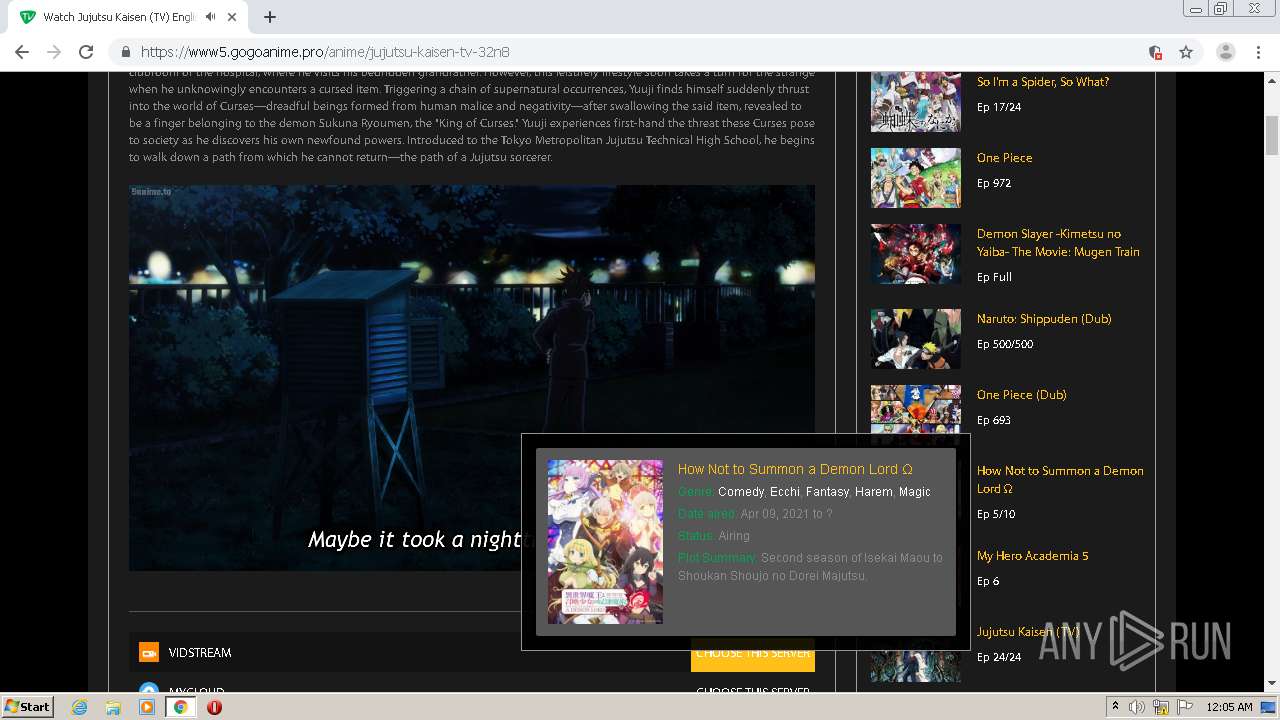Select the Ep 5/10 text under Demon Lord
Screen dimensions: 1280x720
pyautogui.click(x=996, y=514)
